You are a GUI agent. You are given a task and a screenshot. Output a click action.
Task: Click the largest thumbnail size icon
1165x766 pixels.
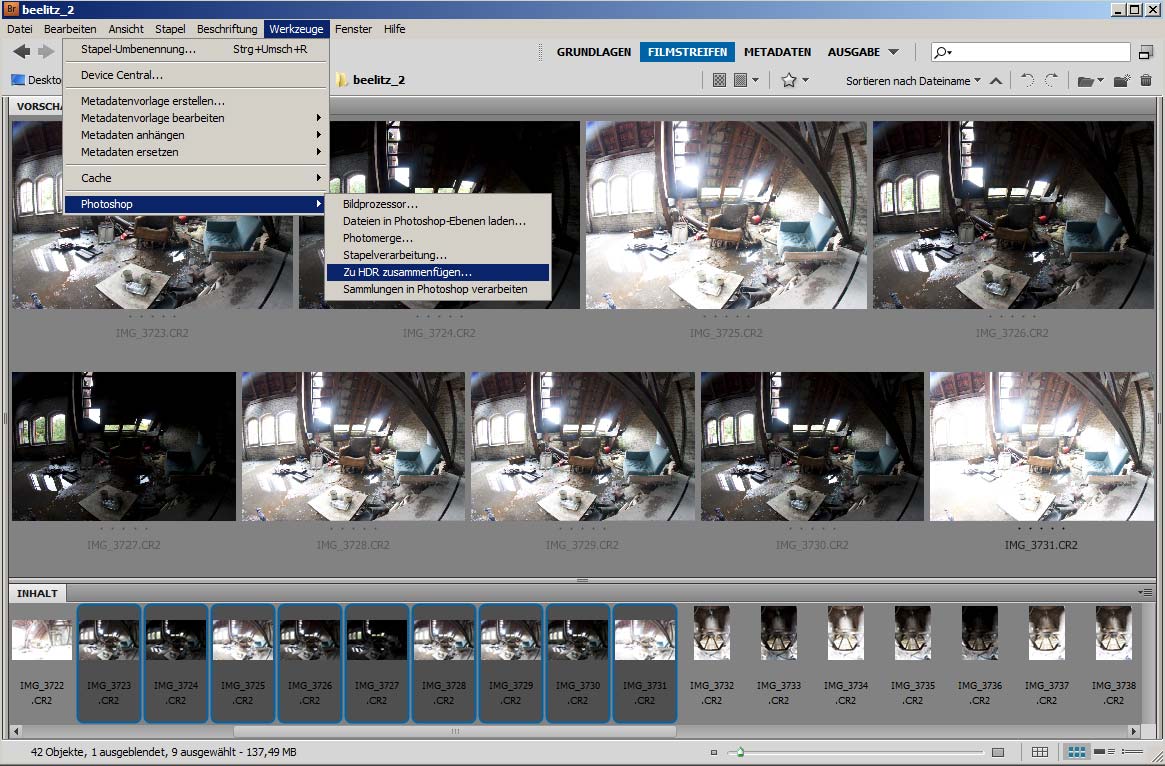(997, 752)
